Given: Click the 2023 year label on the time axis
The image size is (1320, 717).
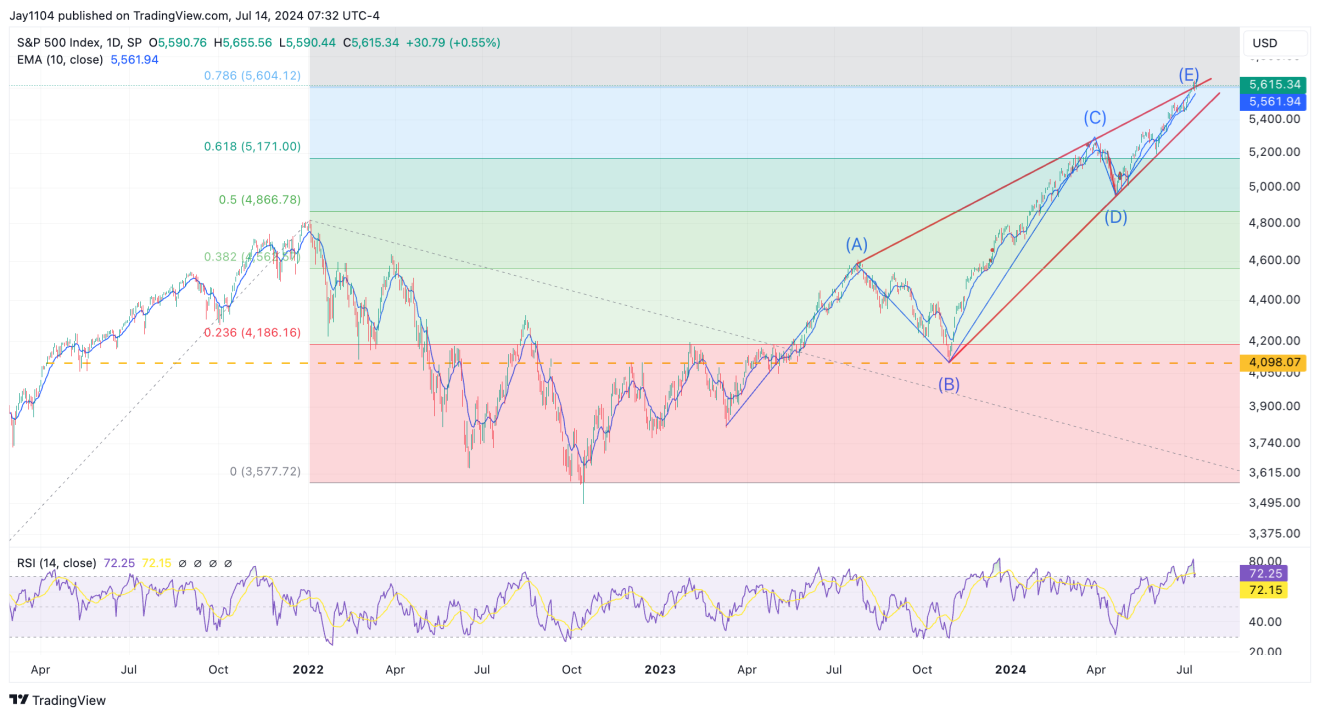Looking at the screenshot, I should point(659,669).
